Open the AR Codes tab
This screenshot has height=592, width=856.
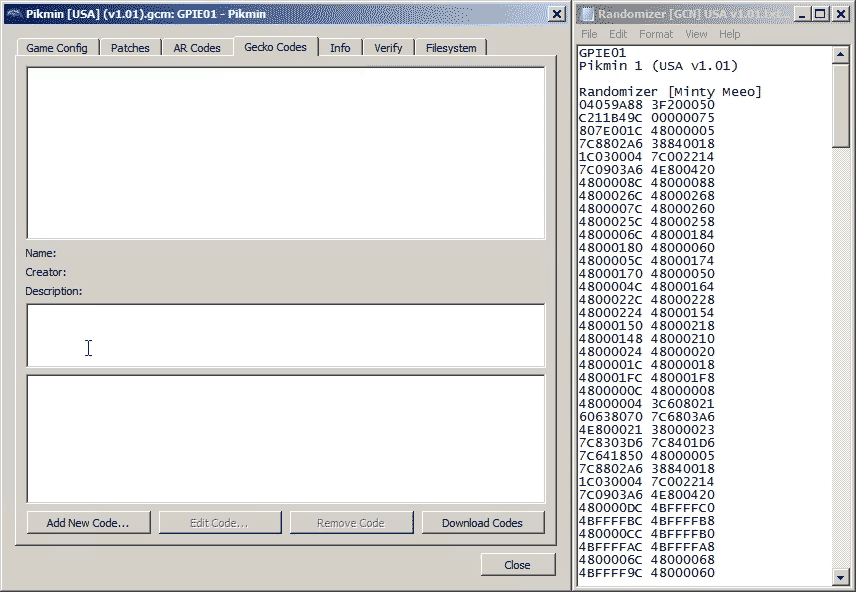tap(197, 48)
